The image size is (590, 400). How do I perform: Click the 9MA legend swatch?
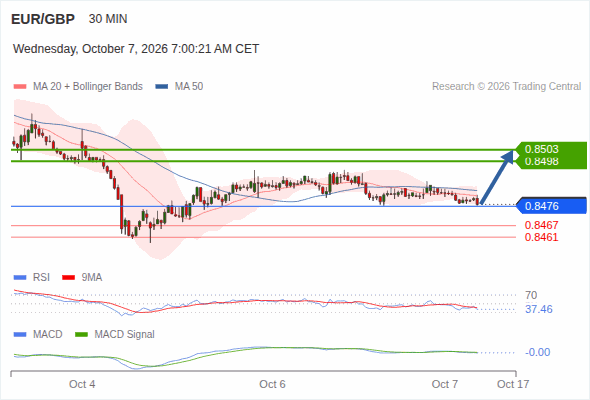pyautogui.click(x=68, y=278)
